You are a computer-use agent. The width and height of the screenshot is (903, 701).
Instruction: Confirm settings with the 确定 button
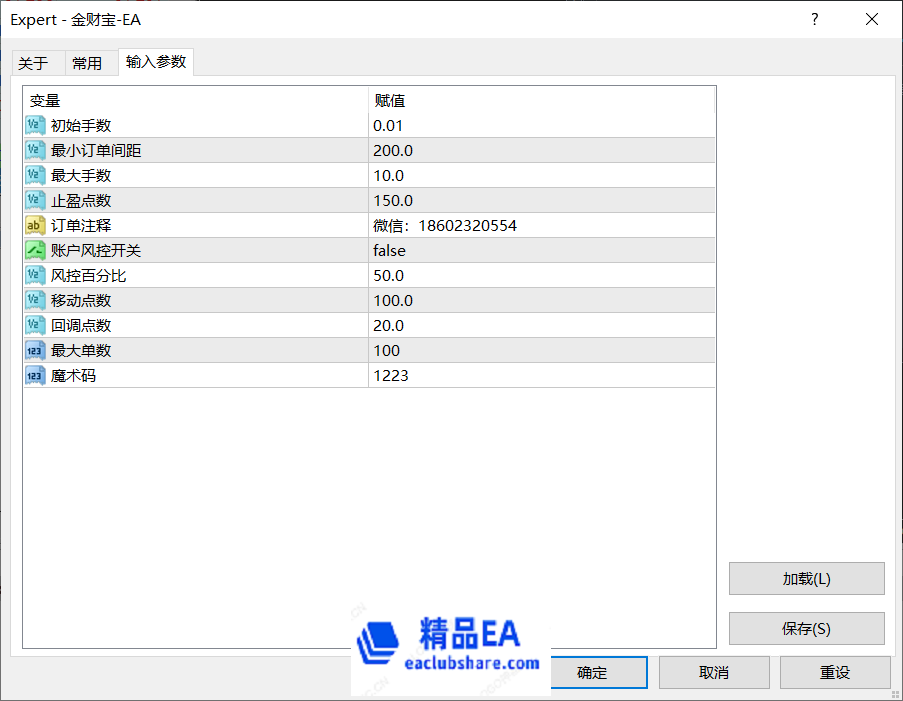point(592,673)
